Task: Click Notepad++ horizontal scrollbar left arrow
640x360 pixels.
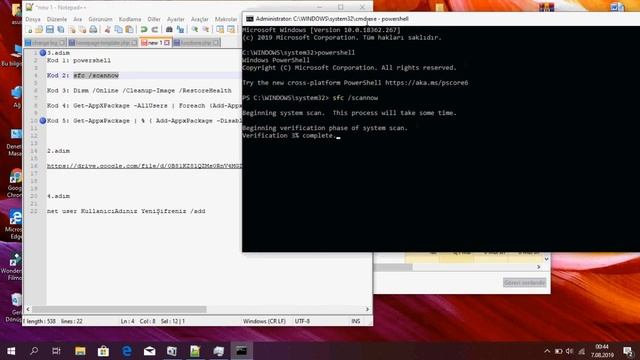Action: [28, 309]
